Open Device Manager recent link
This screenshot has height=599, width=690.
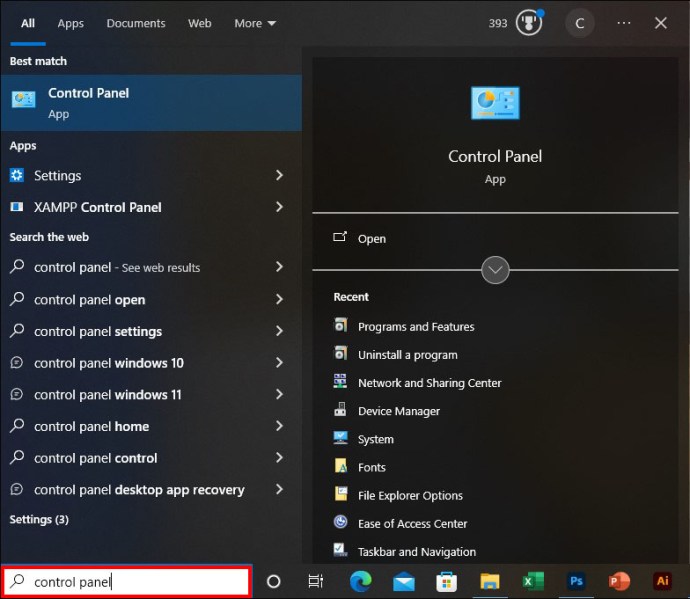(x=399, y=411)
